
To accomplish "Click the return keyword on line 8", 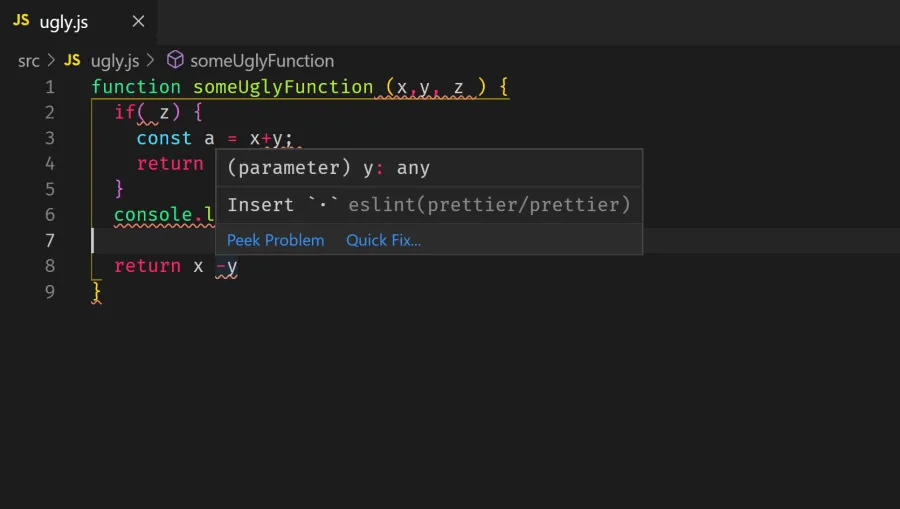I will (147, 266).
